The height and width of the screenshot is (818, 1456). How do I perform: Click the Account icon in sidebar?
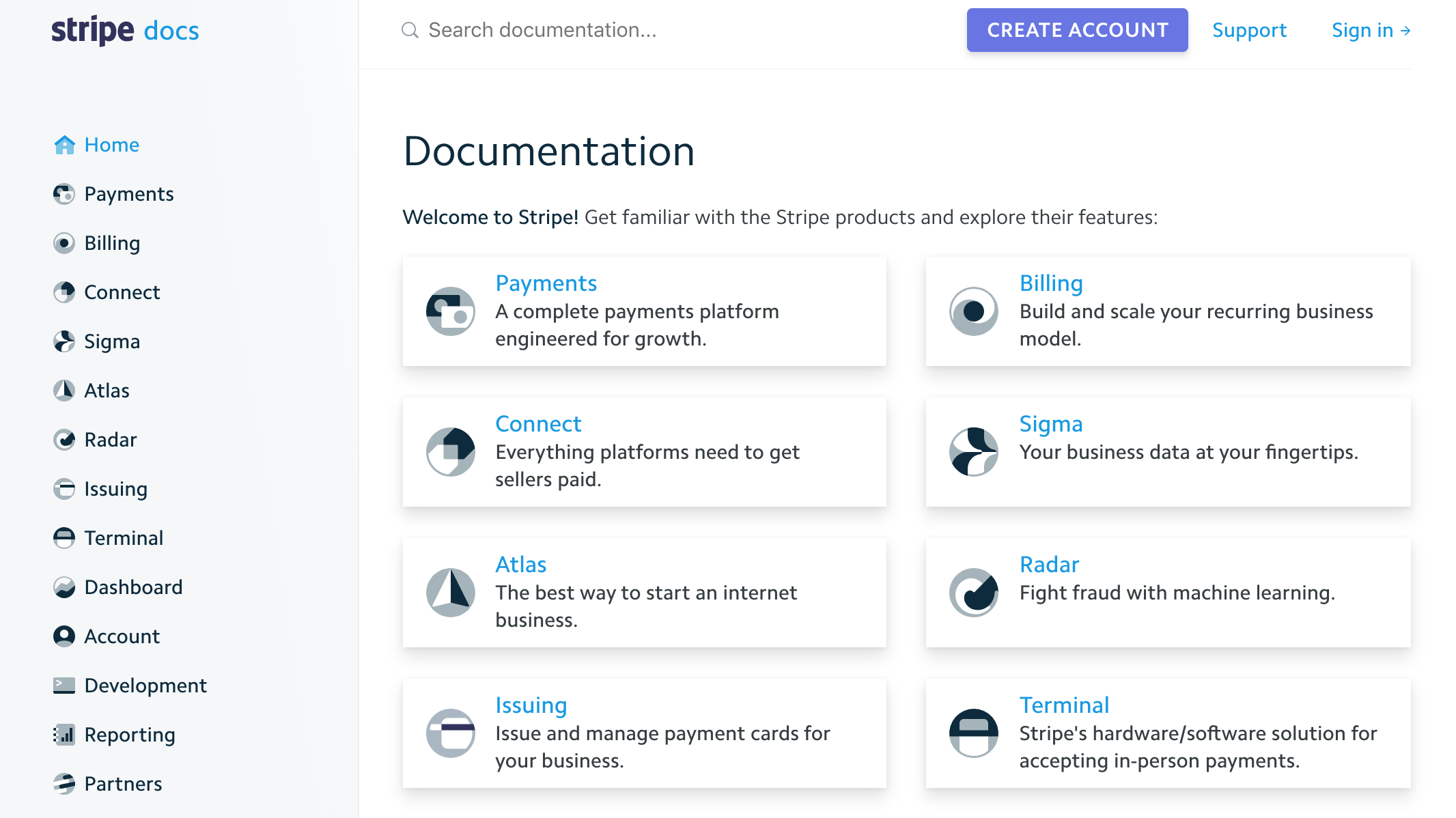64,636
